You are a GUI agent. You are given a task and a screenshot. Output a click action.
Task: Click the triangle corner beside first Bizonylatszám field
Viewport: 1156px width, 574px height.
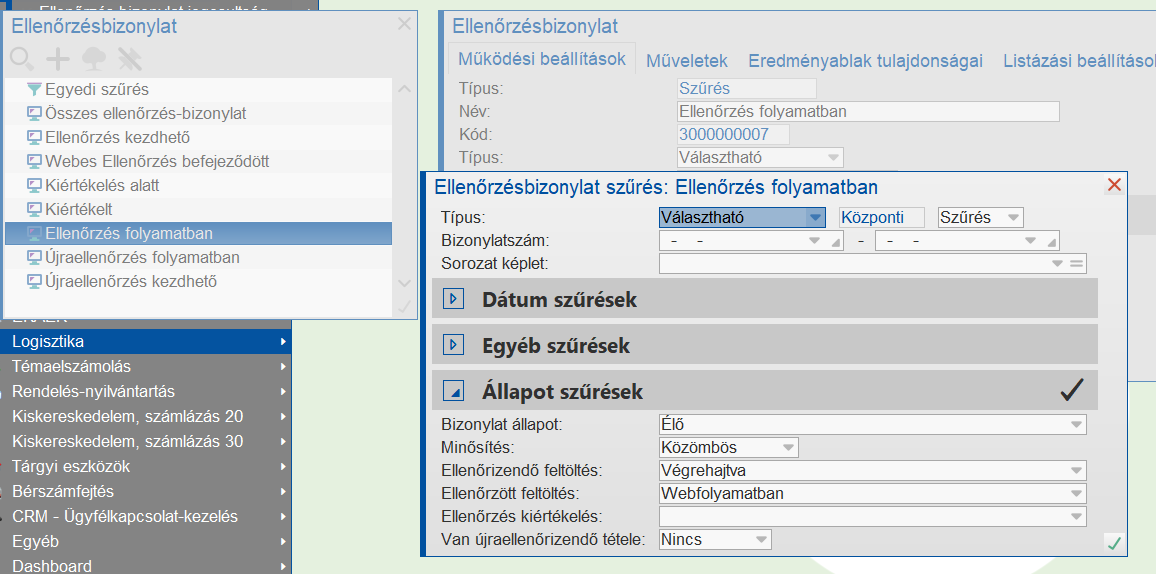tap(836, 242)
